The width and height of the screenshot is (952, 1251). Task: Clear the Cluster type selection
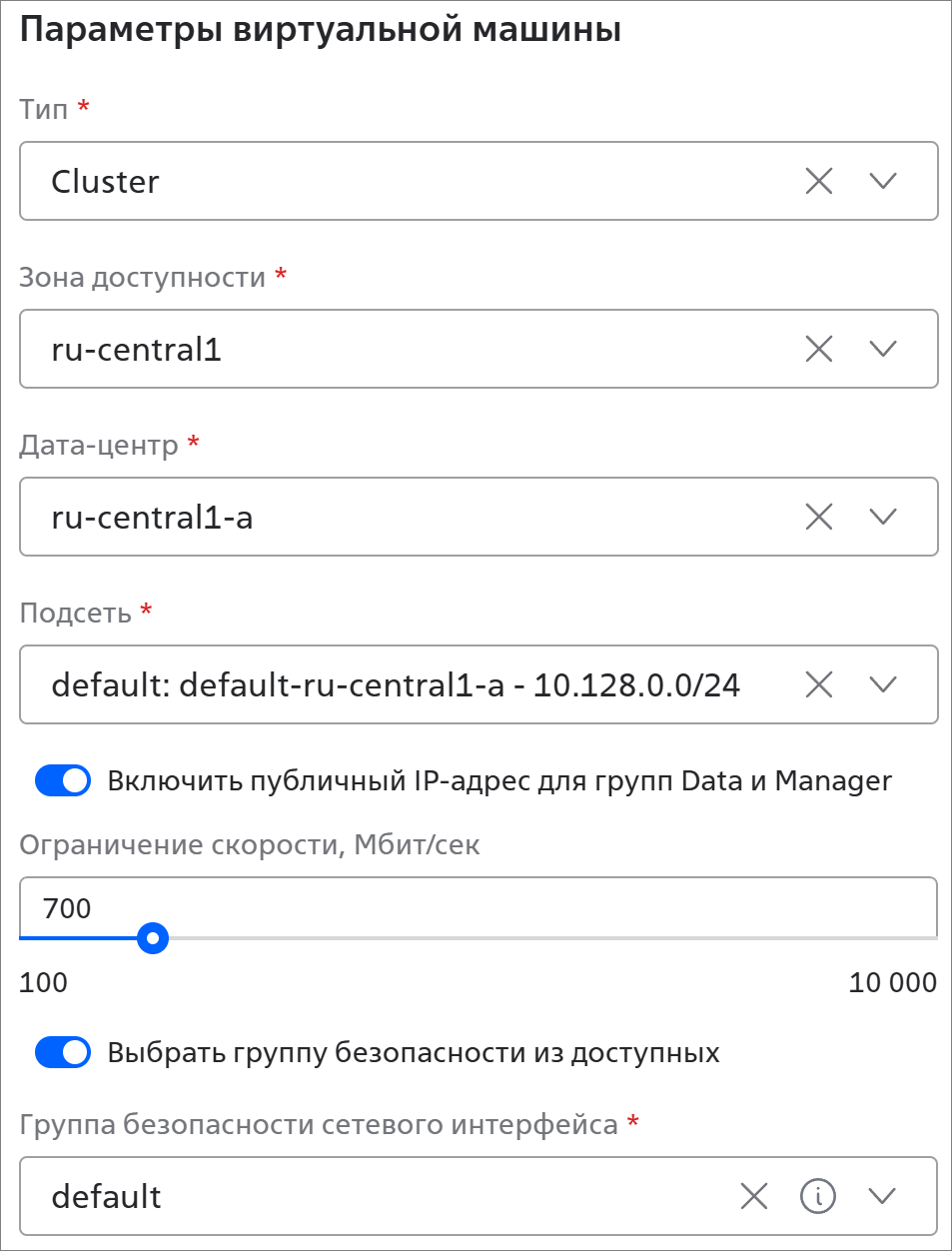click(x=819, y=181)
